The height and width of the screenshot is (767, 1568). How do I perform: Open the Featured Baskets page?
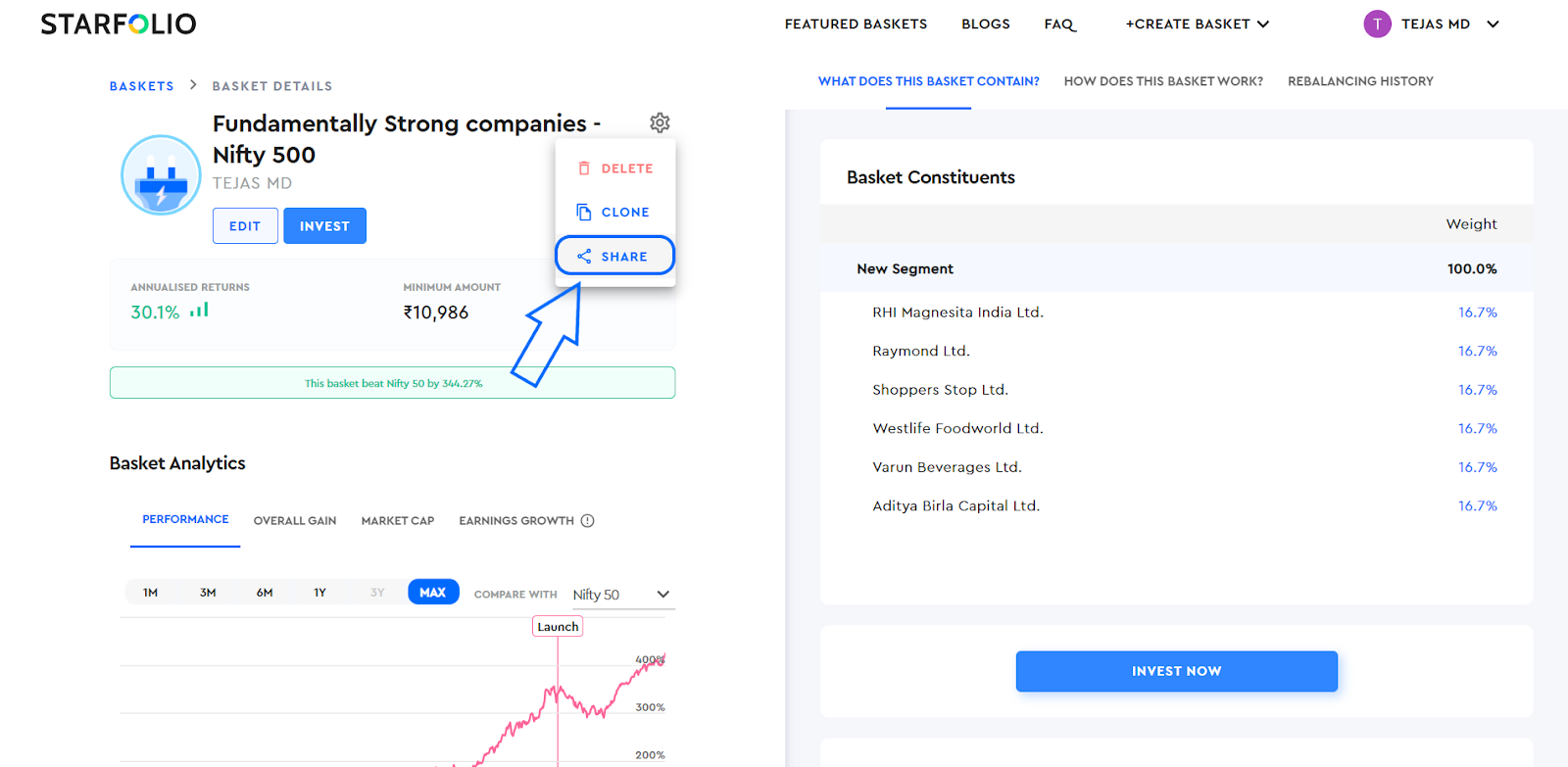pyautogui.click(x=856, y=24)
